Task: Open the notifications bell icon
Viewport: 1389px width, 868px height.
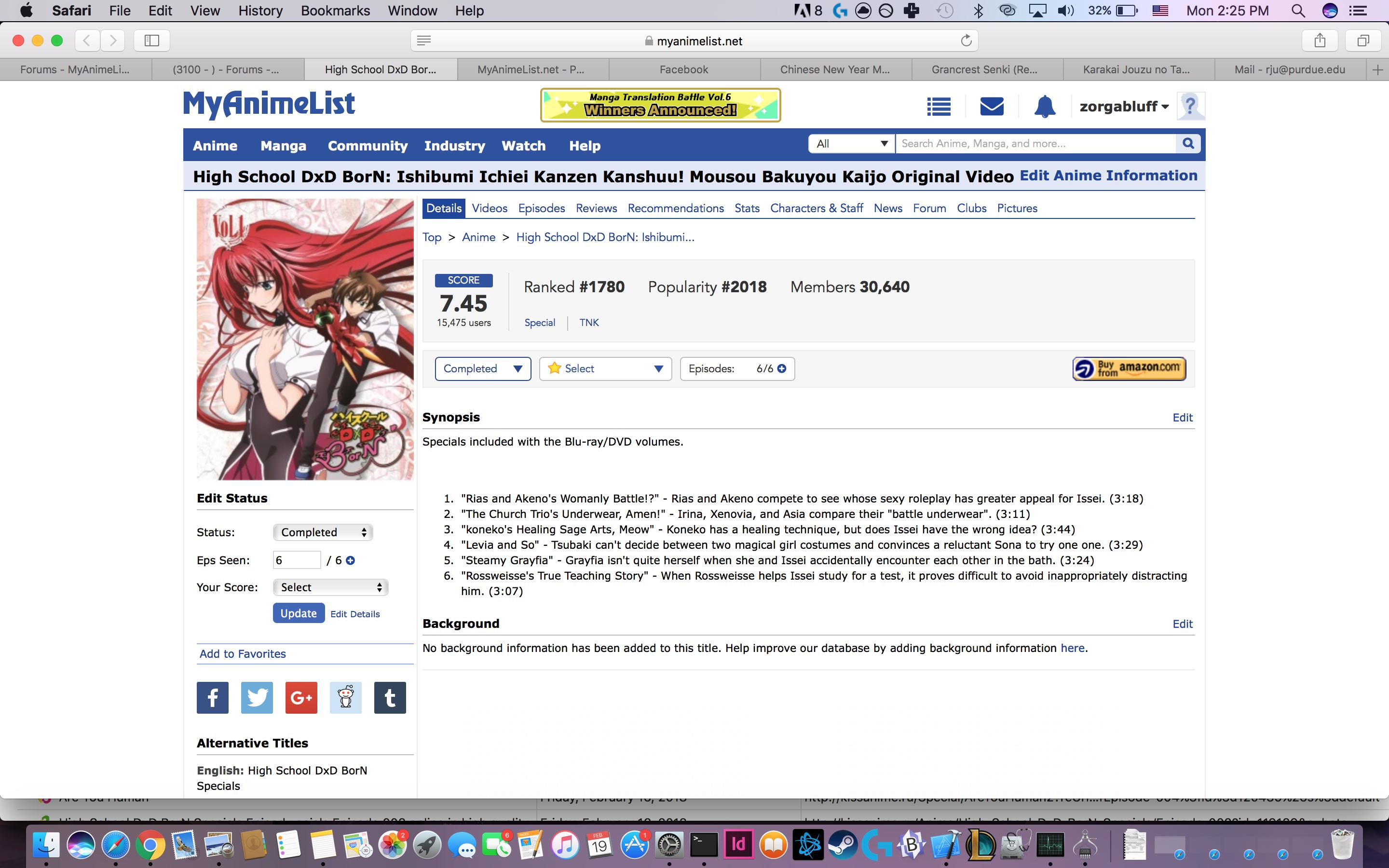Action: click(x=1045, y=107)
